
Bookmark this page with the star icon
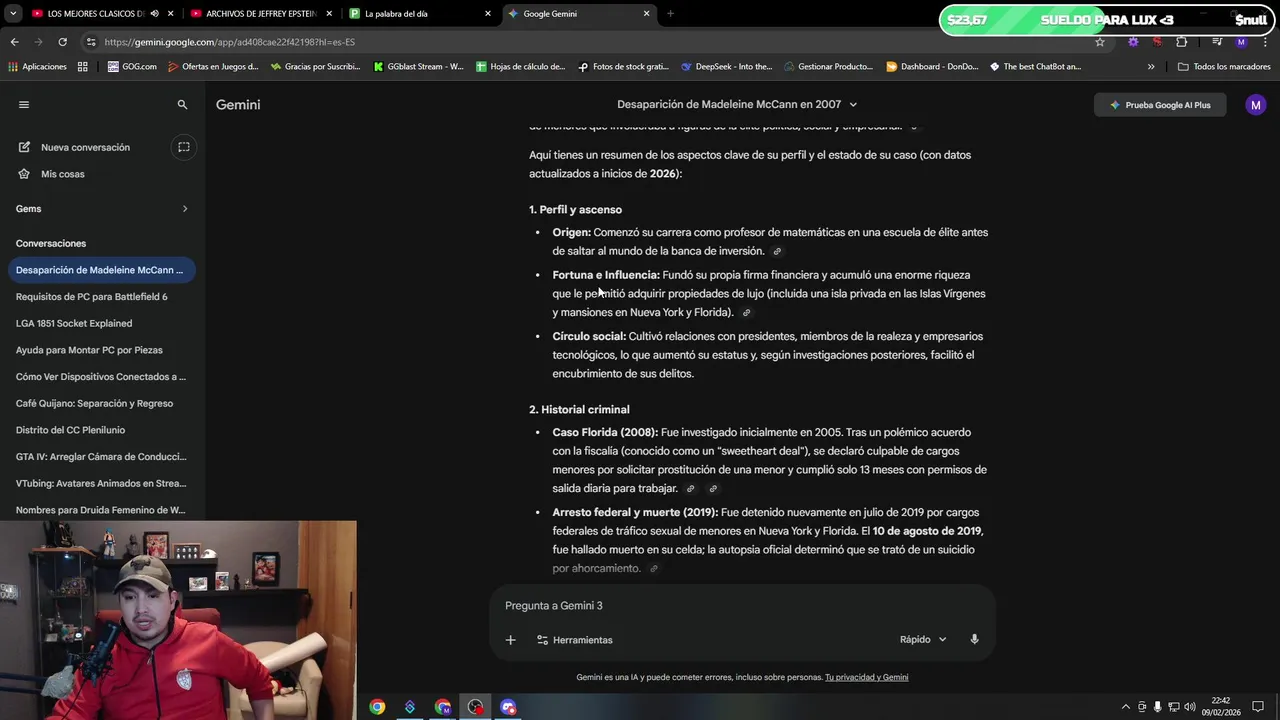click(x=1100, y=42)
